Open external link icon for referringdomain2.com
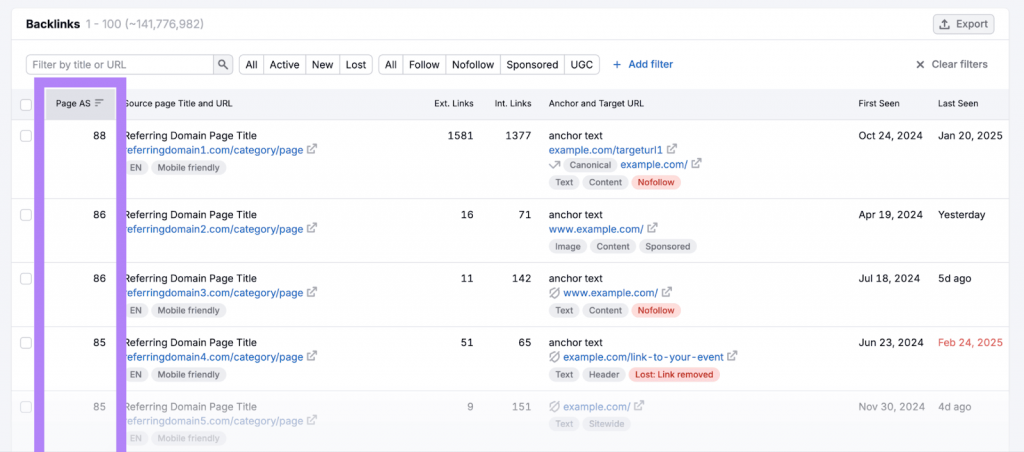Image resolution: width=1024 pixels, height=452 pixels. click(x=312, y=229)
